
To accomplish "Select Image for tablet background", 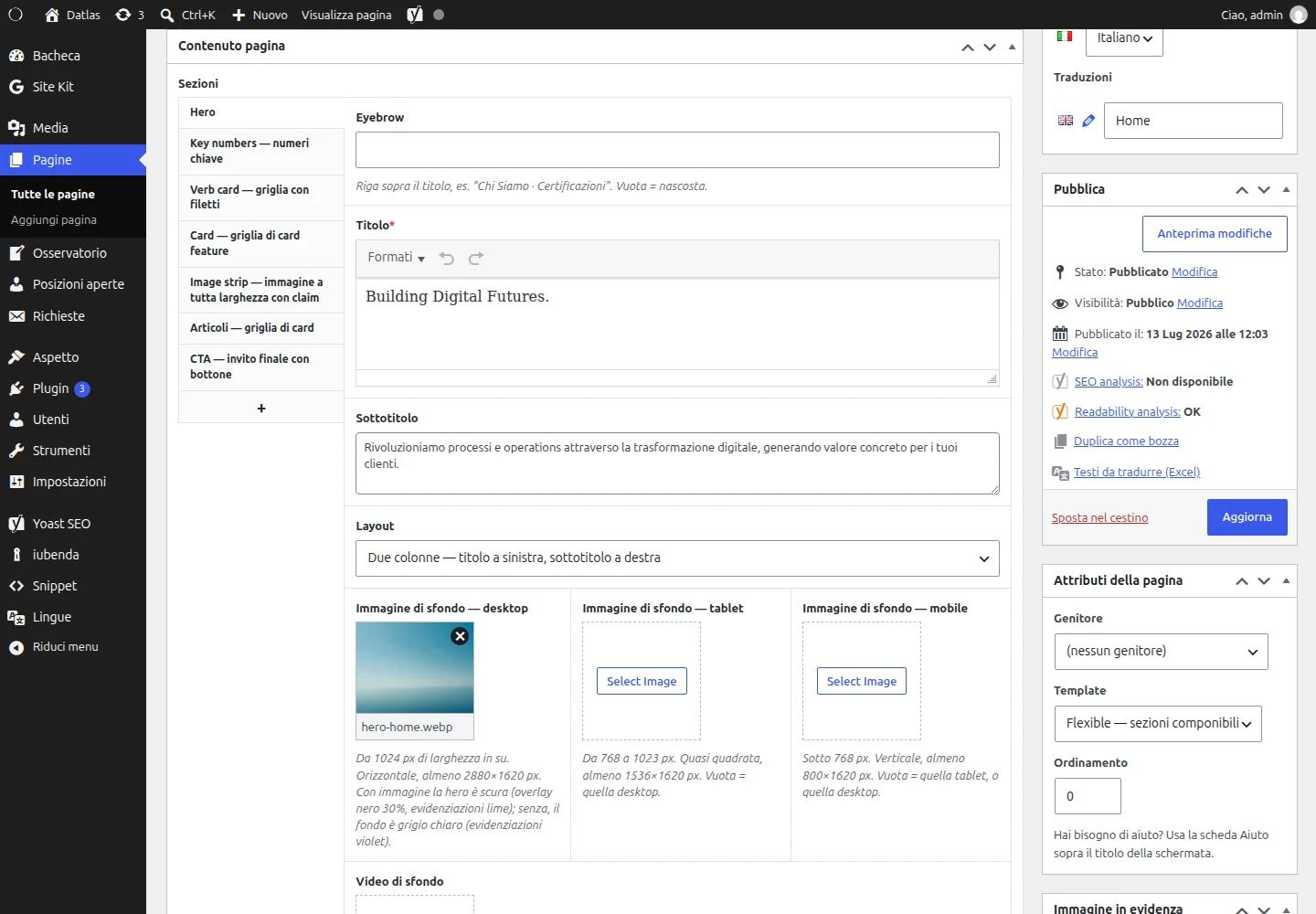I will 642,682.
